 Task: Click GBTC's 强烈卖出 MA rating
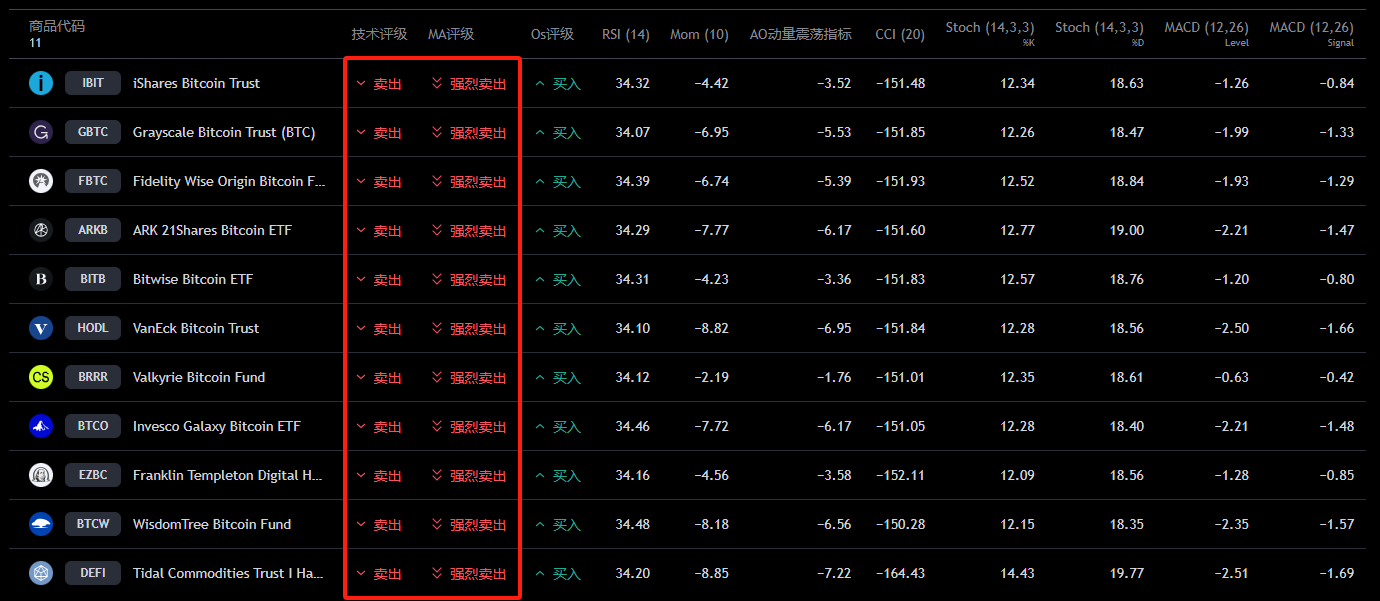click(469, 133)
